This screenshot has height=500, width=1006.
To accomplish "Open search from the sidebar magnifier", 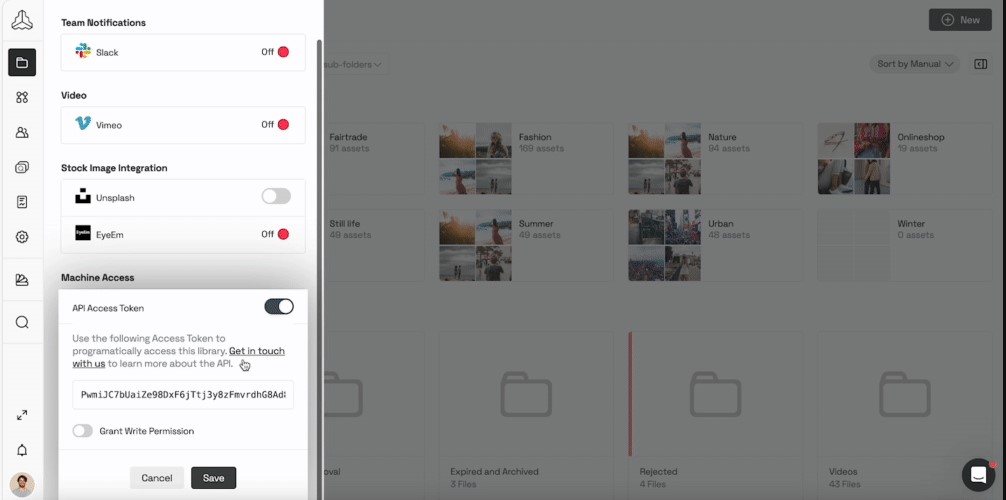I will tap(22, 322).
